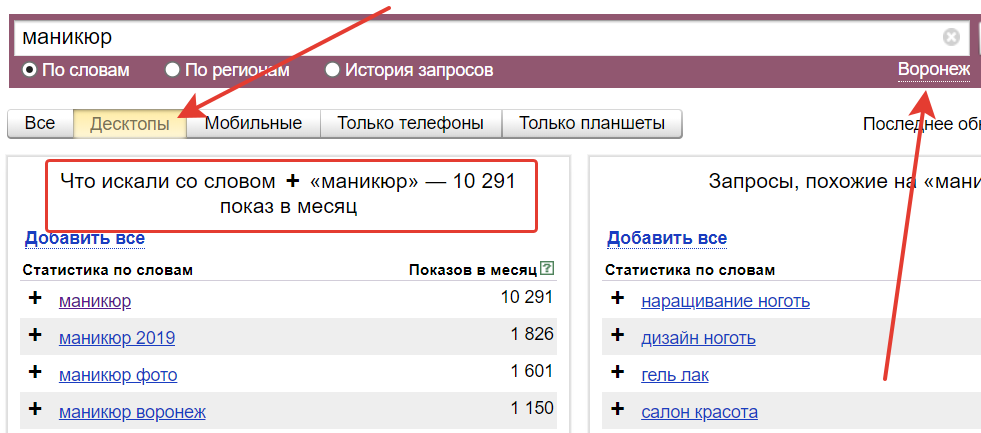Image resolution: width=981 pixels, height=433 pixels.
Task: Click Добавить все in the similar queries column
Action: (x=667, y=238)
